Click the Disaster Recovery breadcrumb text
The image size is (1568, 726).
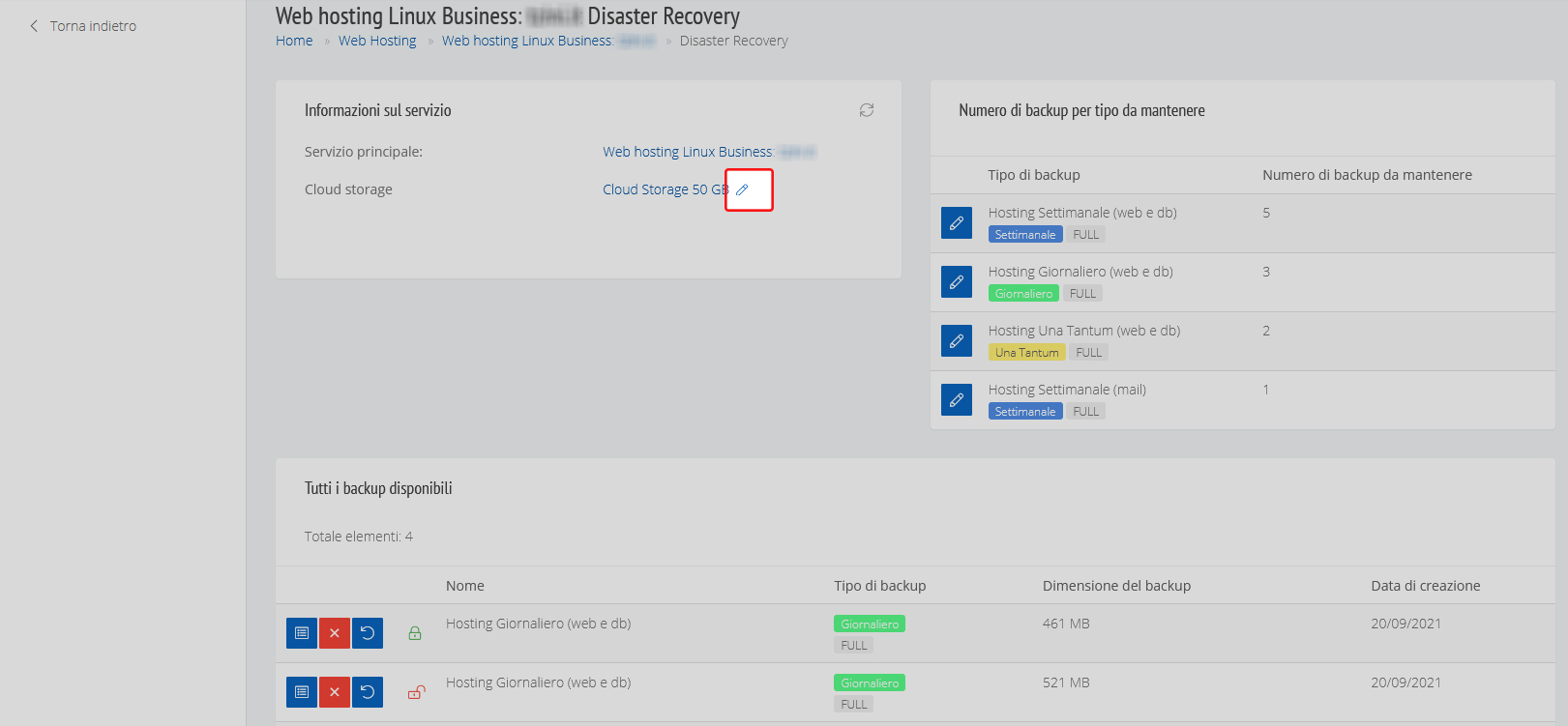pos(734,41)
